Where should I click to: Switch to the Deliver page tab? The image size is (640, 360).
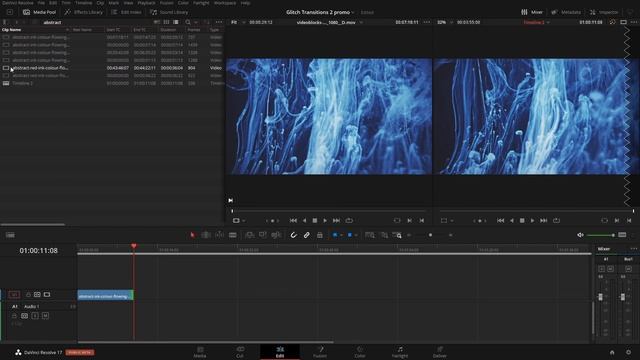pyautogui.click(x=440, y=352)
